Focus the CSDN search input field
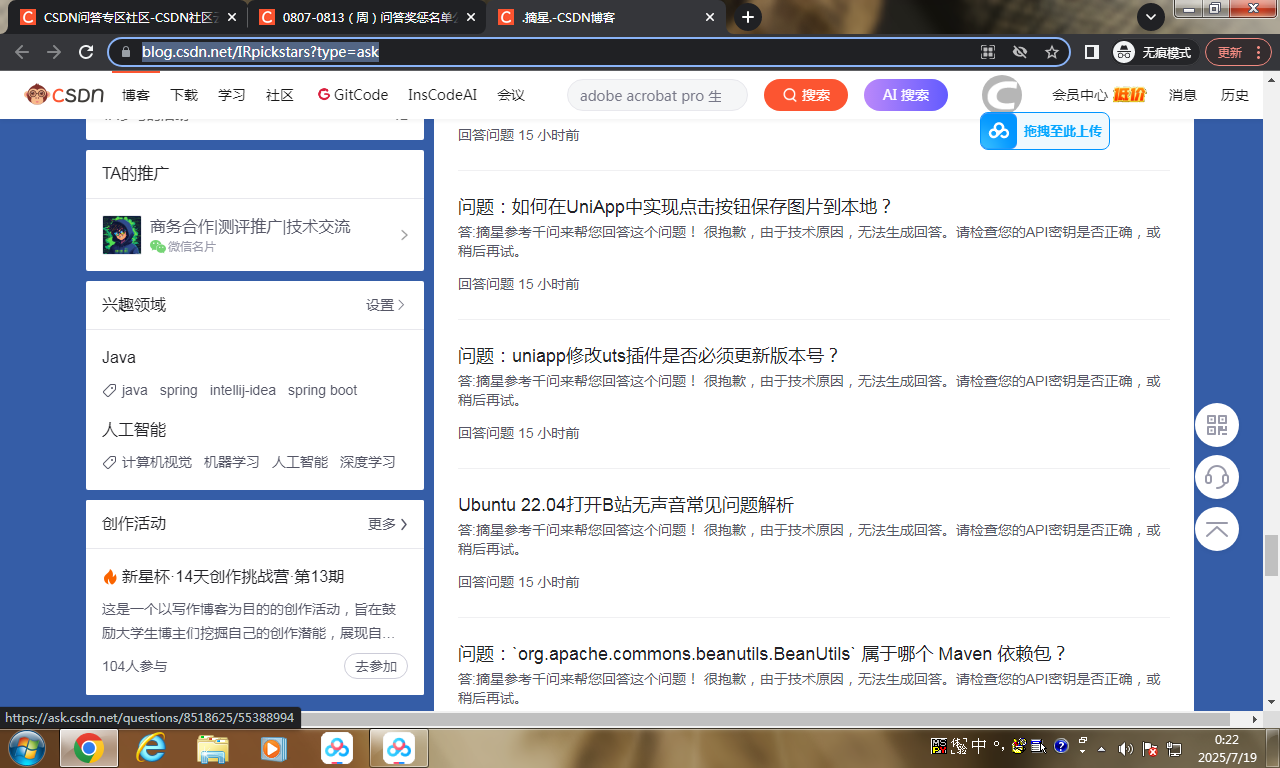This screenshot has width=1280, height=768. [657, 95]
